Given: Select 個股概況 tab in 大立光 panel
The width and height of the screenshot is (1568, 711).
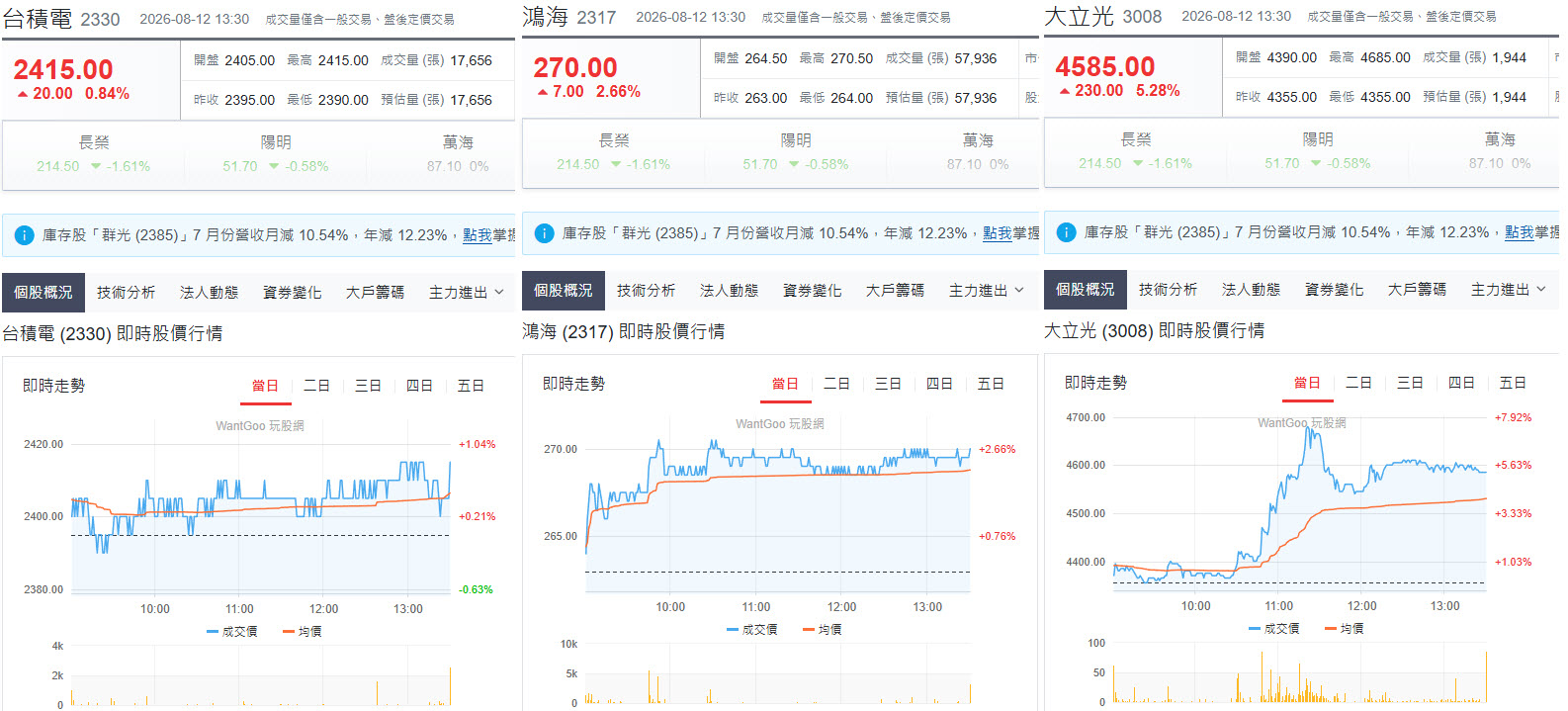Looking at the screenshot, I should pos(1085,290).
